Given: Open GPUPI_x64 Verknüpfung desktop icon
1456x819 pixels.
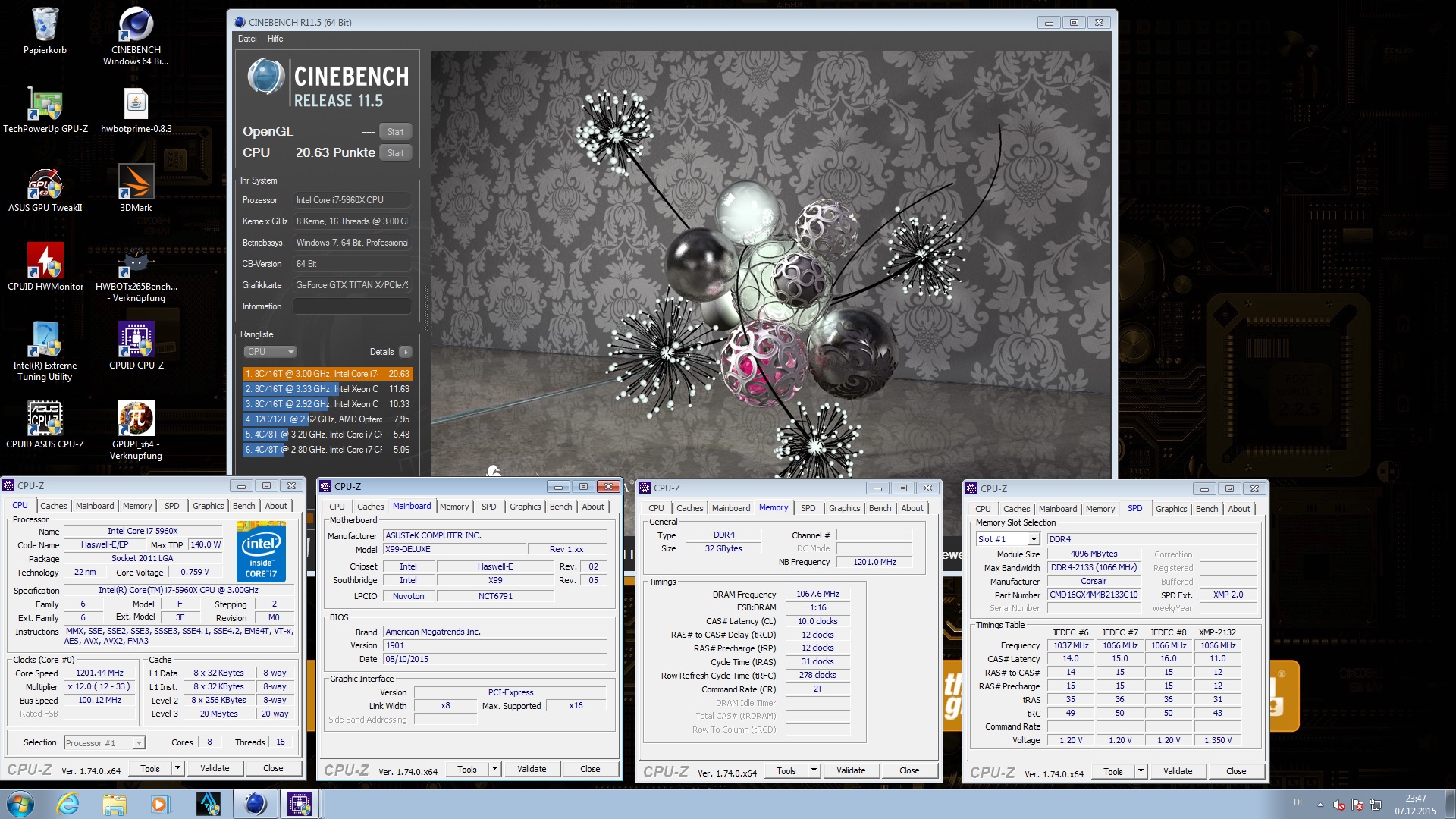Looking at the screenshot, I should [136, 431].
